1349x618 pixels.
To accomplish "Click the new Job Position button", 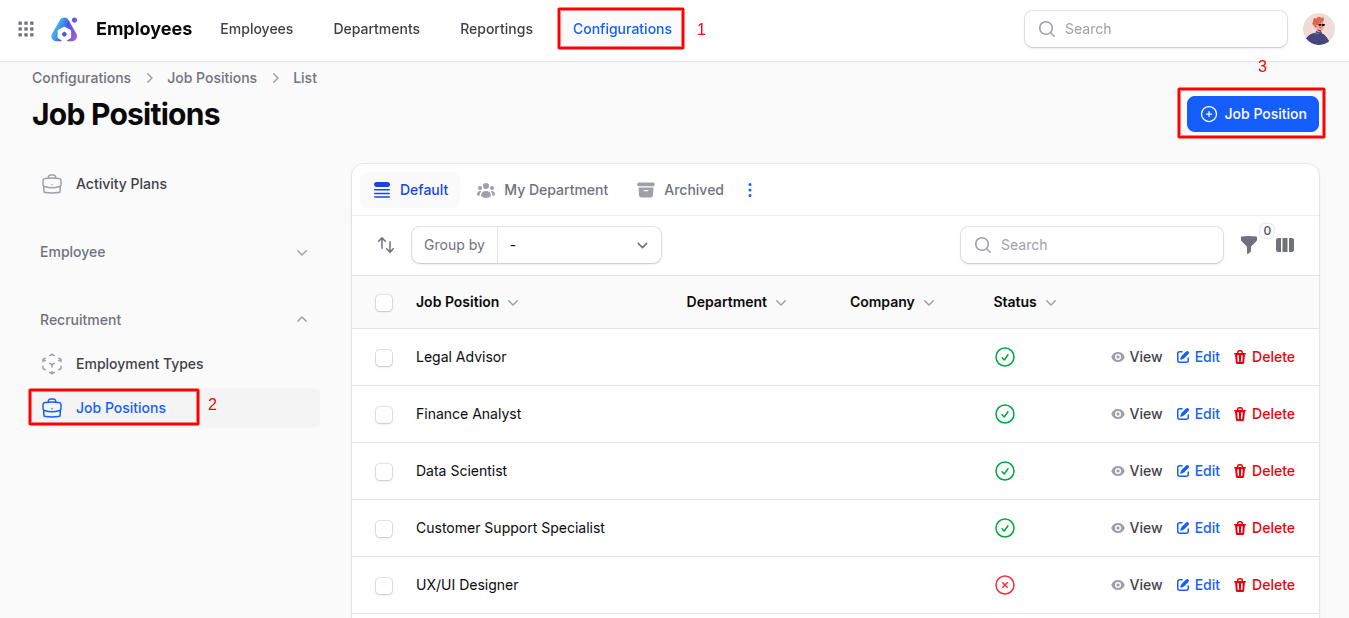I will point(1253,114).
